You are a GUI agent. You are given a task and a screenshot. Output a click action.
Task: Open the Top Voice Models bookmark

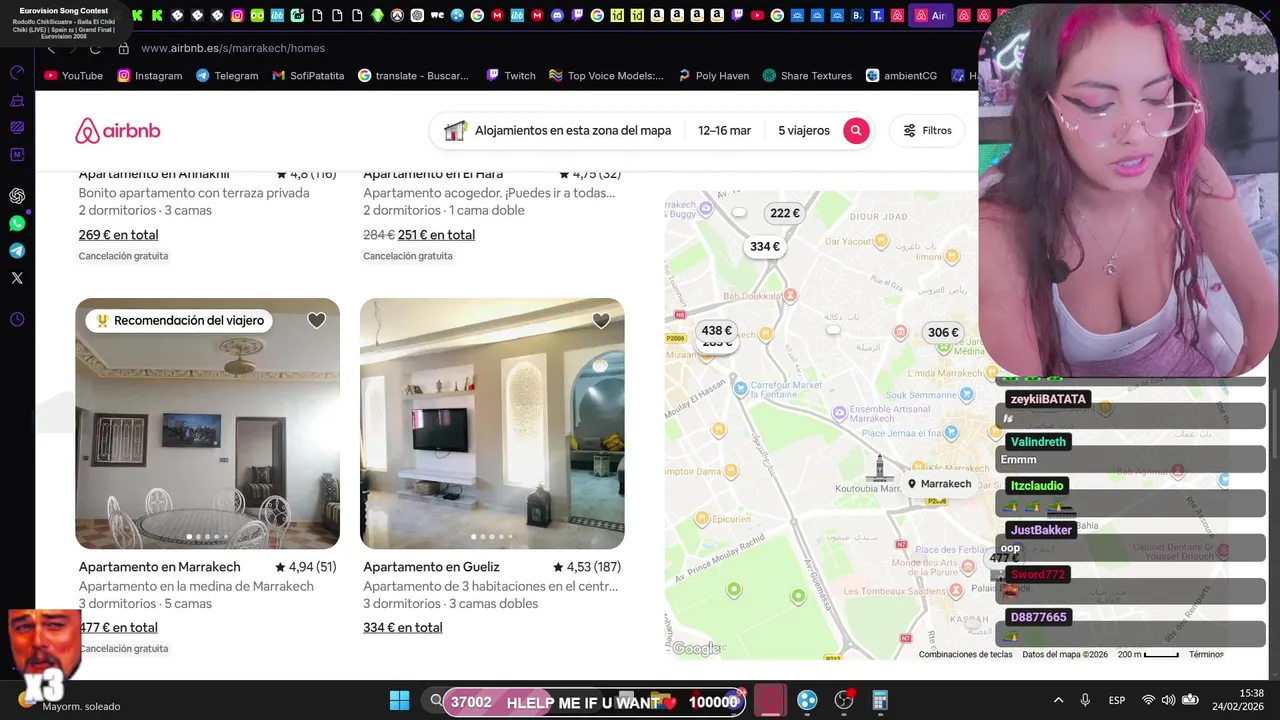tap(606, 76)
